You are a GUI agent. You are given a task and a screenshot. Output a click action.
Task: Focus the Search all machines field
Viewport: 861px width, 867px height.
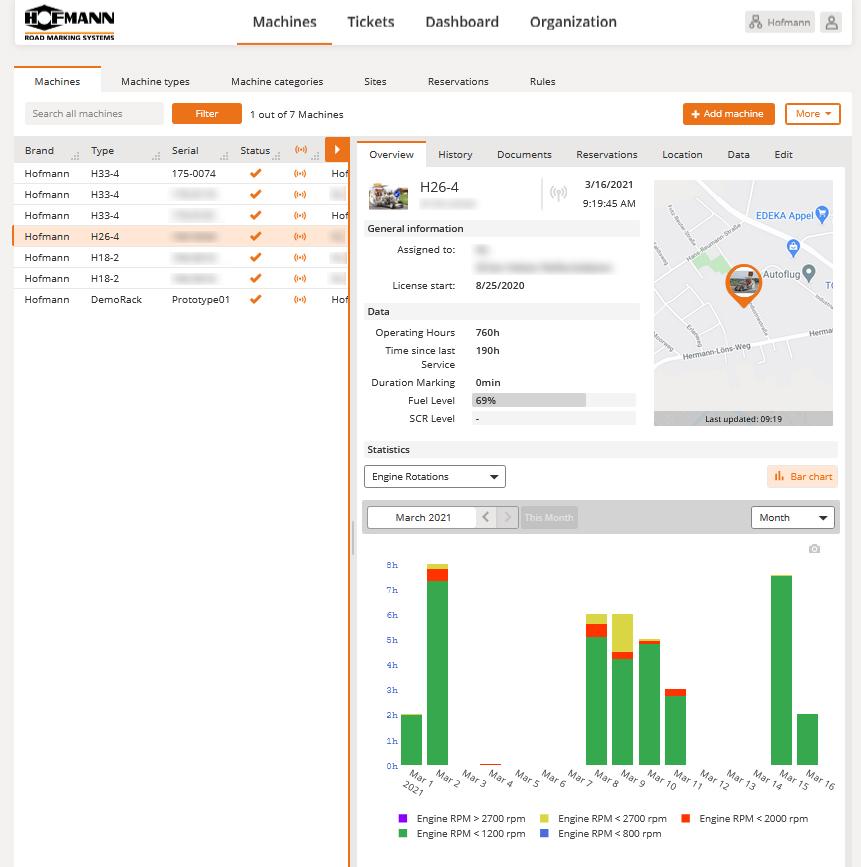coord(94,113)
